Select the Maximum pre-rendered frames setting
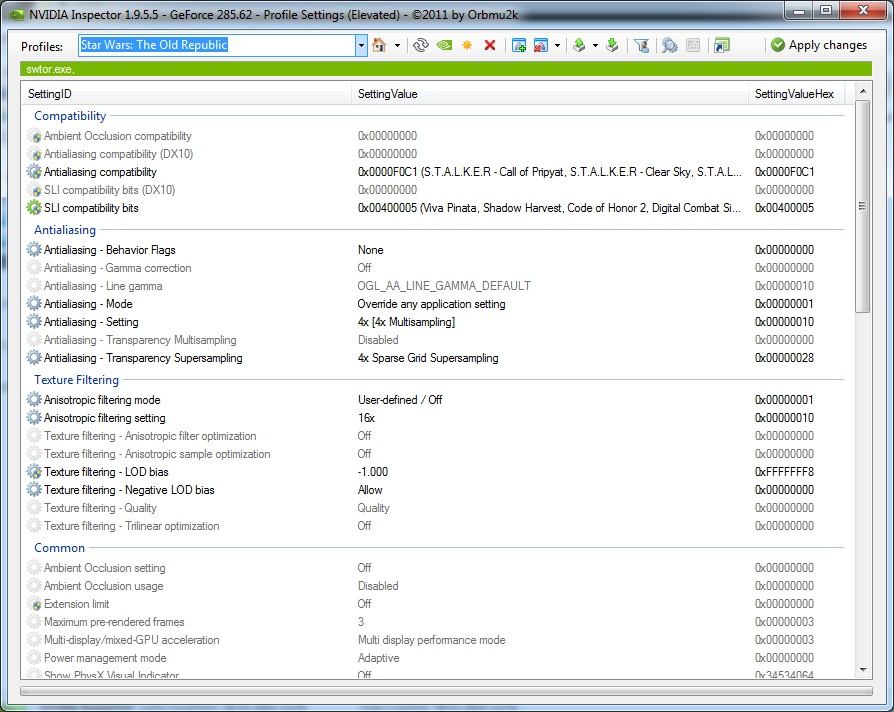The width and height of the screenshot is (894, 712). (x=114, y=622)
